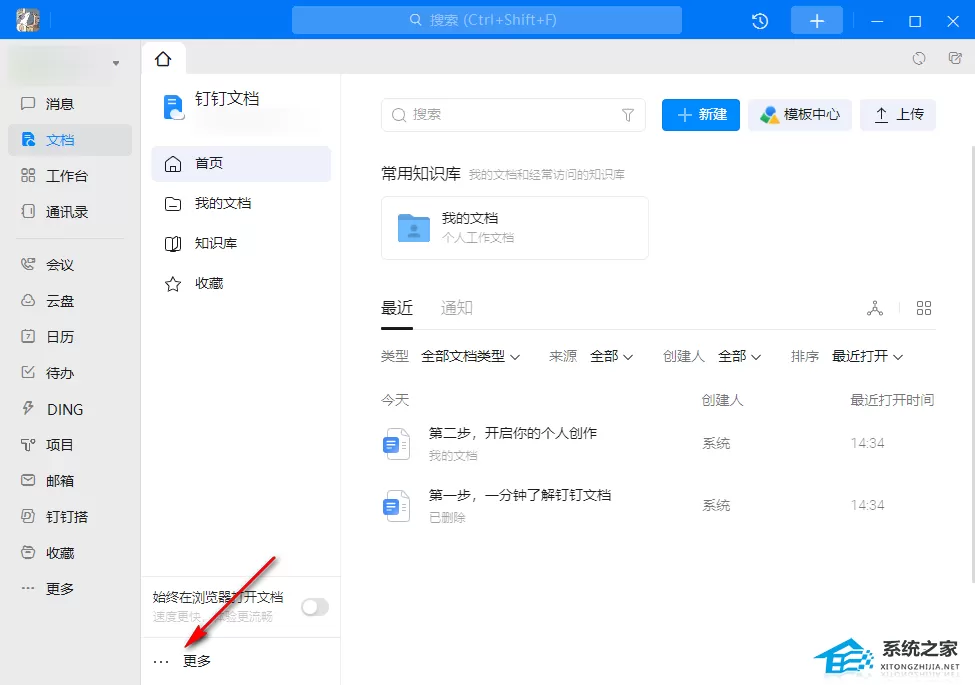Click the 最近打开时间 column header
Viewport: 975px width, 685px height.
(892, 400)
